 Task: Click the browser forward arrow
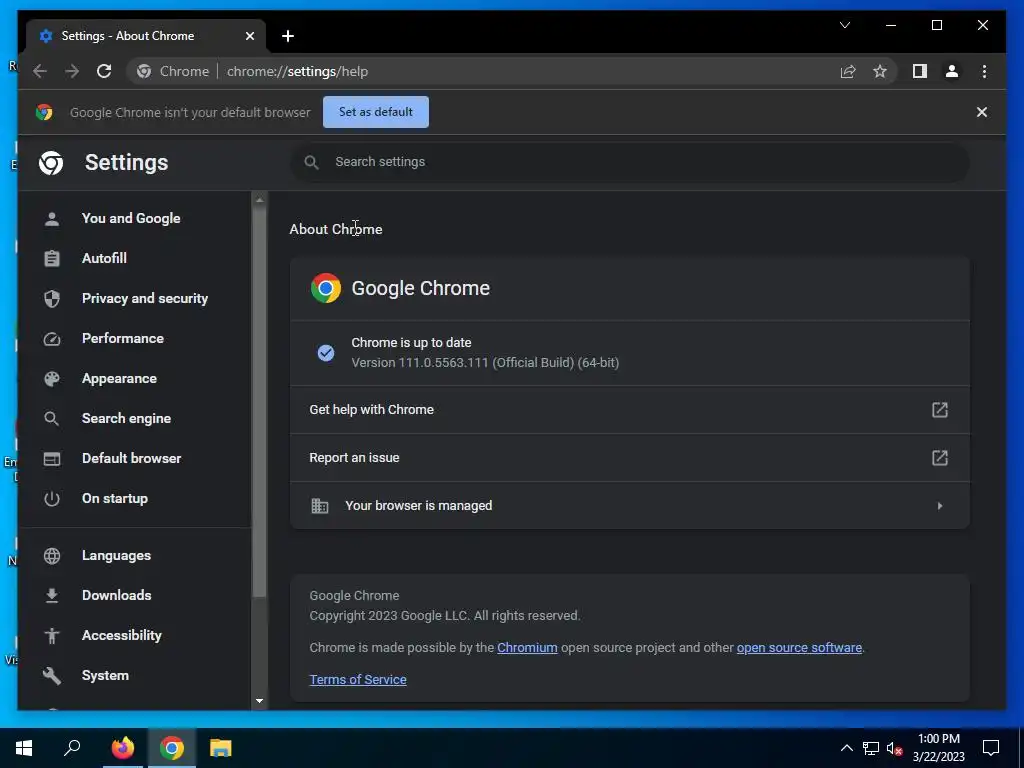coord(72,71)
